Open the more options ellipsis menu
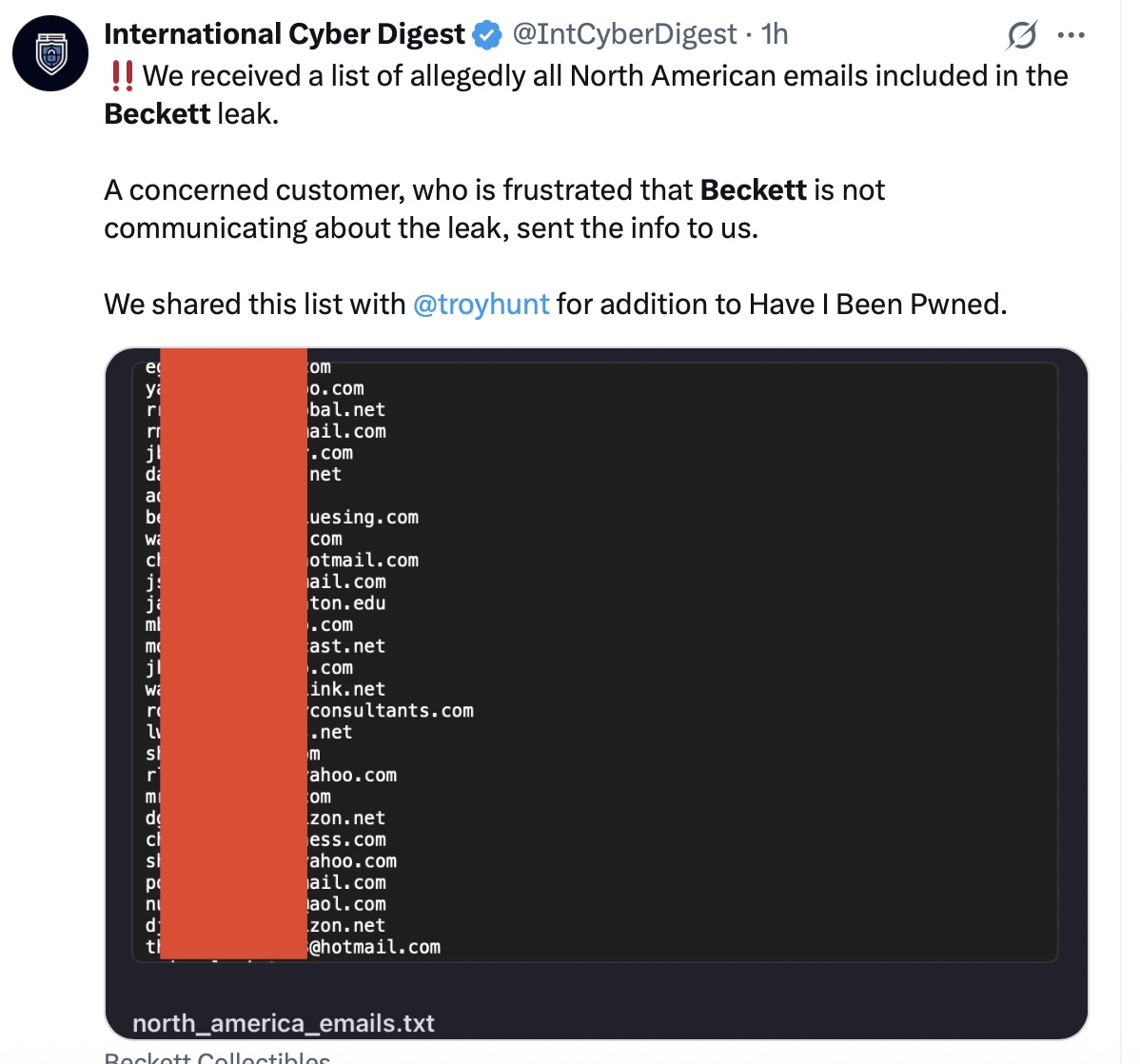The height and width of the screenshot is (1064, 1140). (1072, 34)
